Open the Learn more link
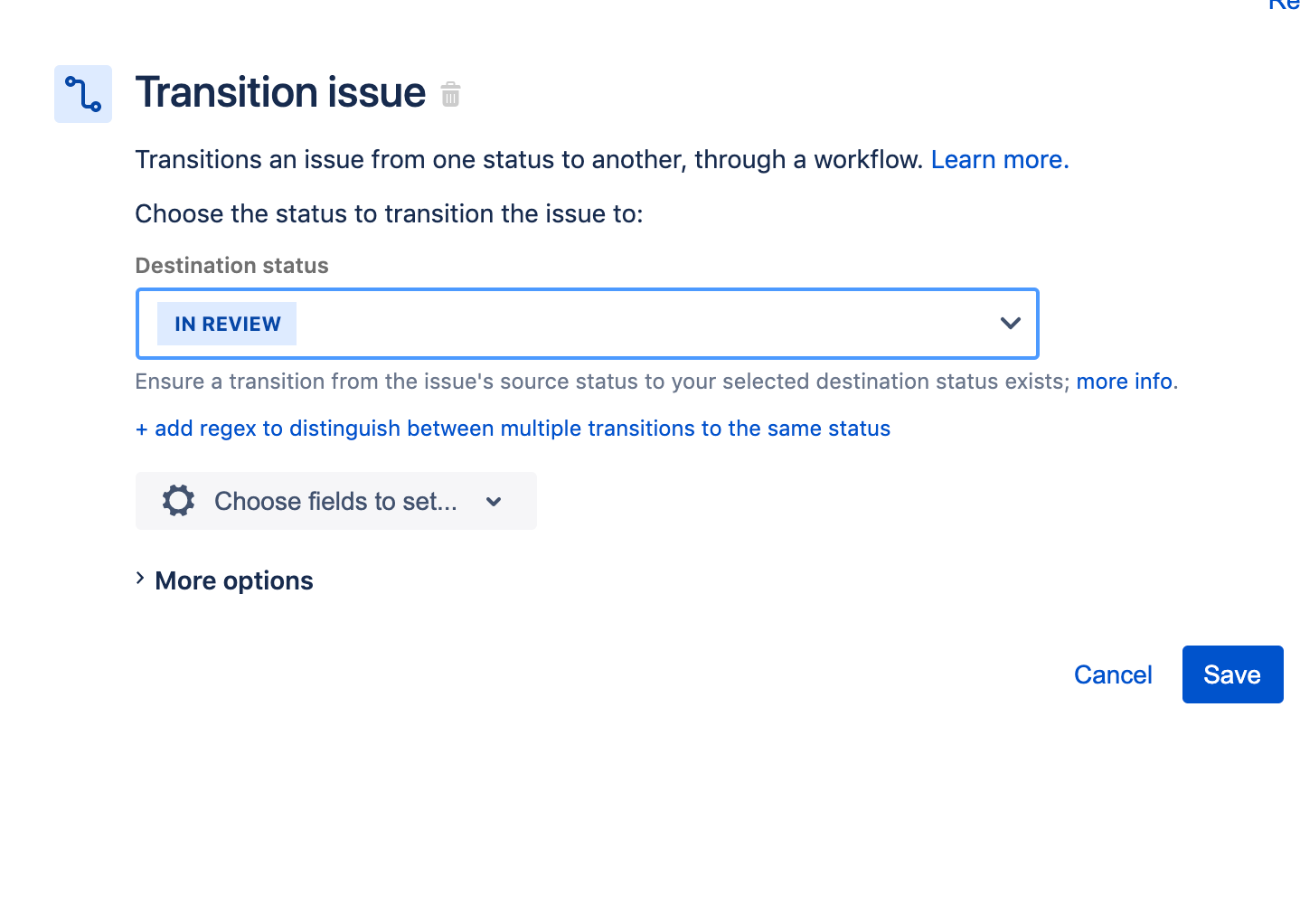This screenshot has height=924, width=1300. tap(998, 159)
